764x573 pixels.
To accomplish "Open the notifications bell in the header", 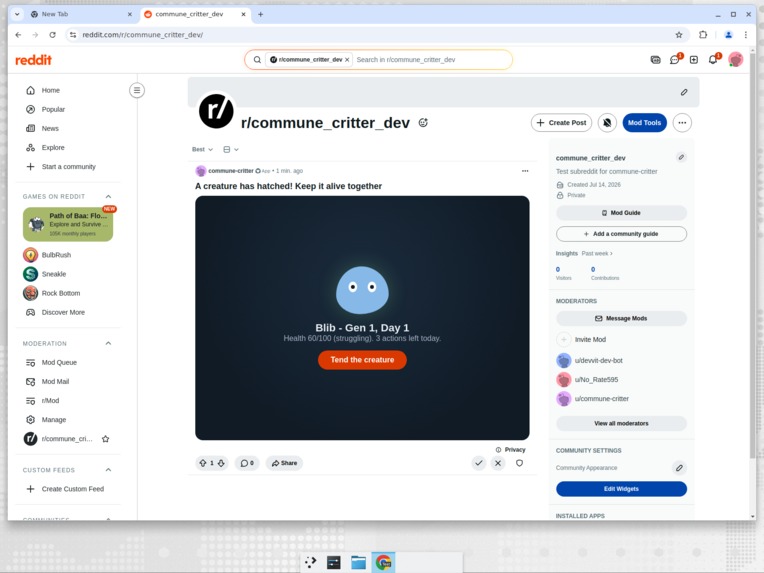I will pyautogui.click(x=713, y=60).
